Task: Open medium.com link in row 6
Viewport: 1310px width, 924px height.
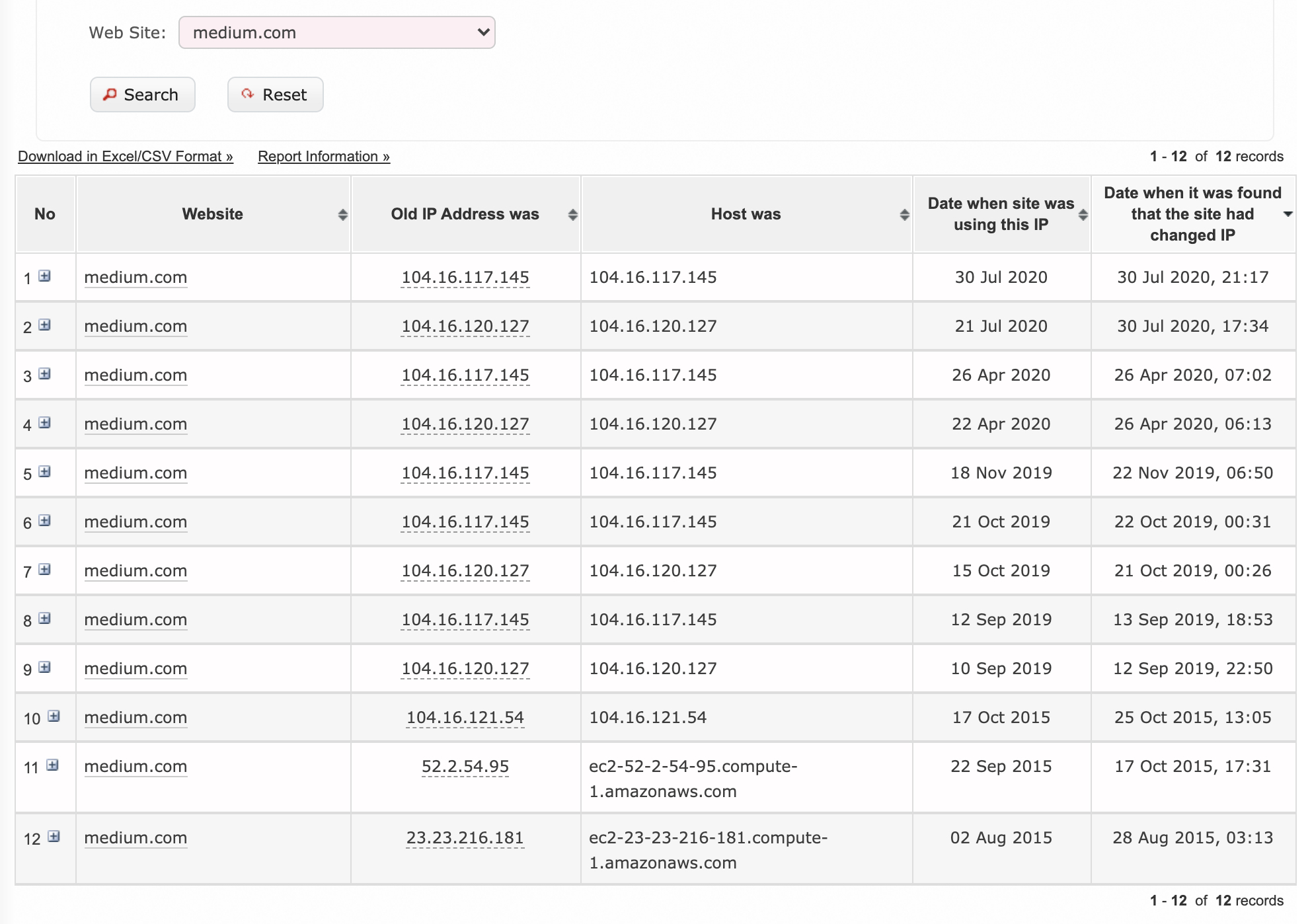Action: pyautogui.click(x=135, y=522)
